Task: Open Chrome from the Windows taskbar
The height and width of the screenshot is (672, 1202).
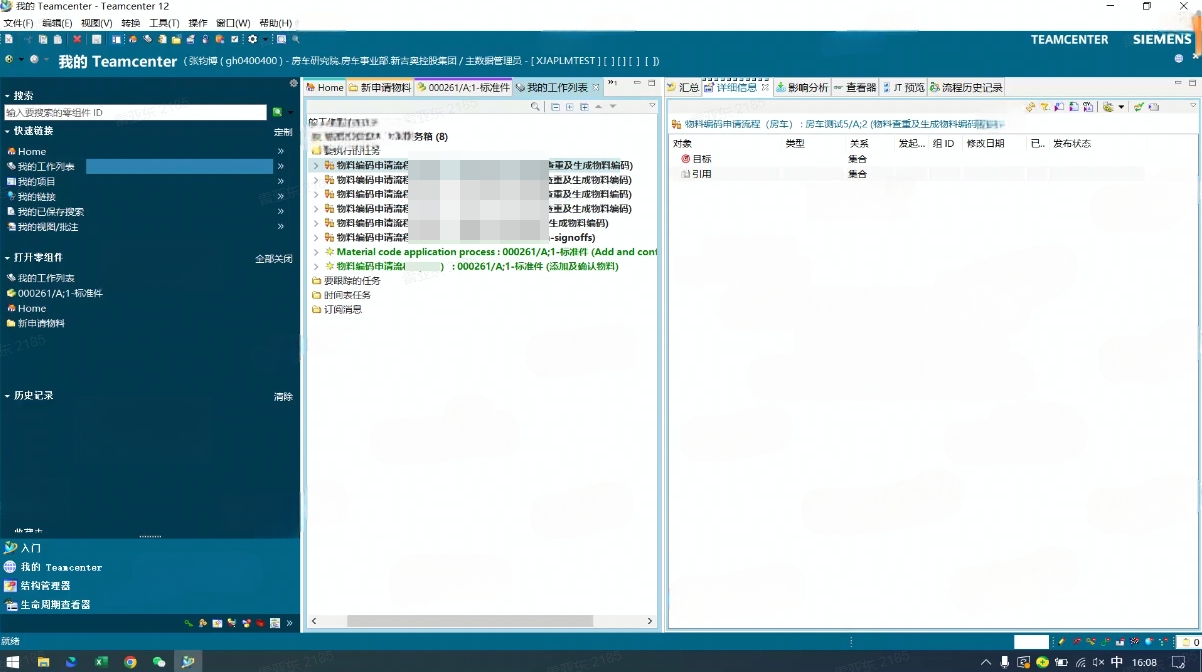Action: click(130, 662)
